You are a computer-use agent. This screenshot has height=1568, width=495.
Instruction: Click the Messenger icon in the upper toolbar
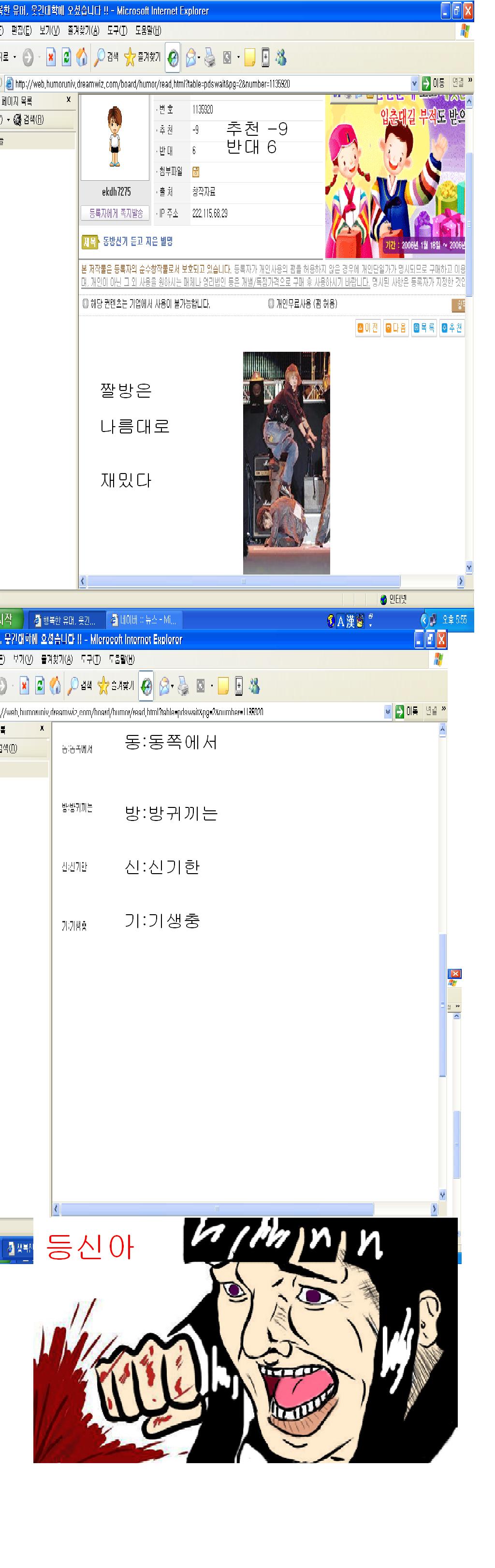[x=281, y=57]
